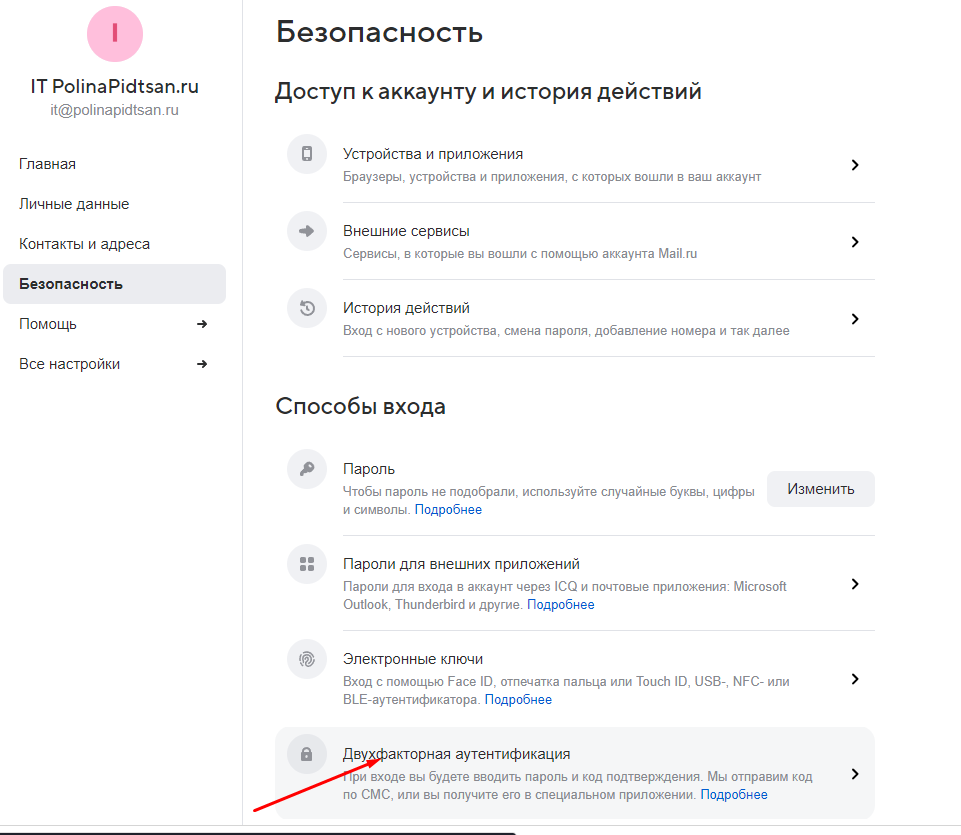The image size is (961, 835).
Task: Click the arrow icon beside Внешние сервисы
Action: tap(307, 231)
